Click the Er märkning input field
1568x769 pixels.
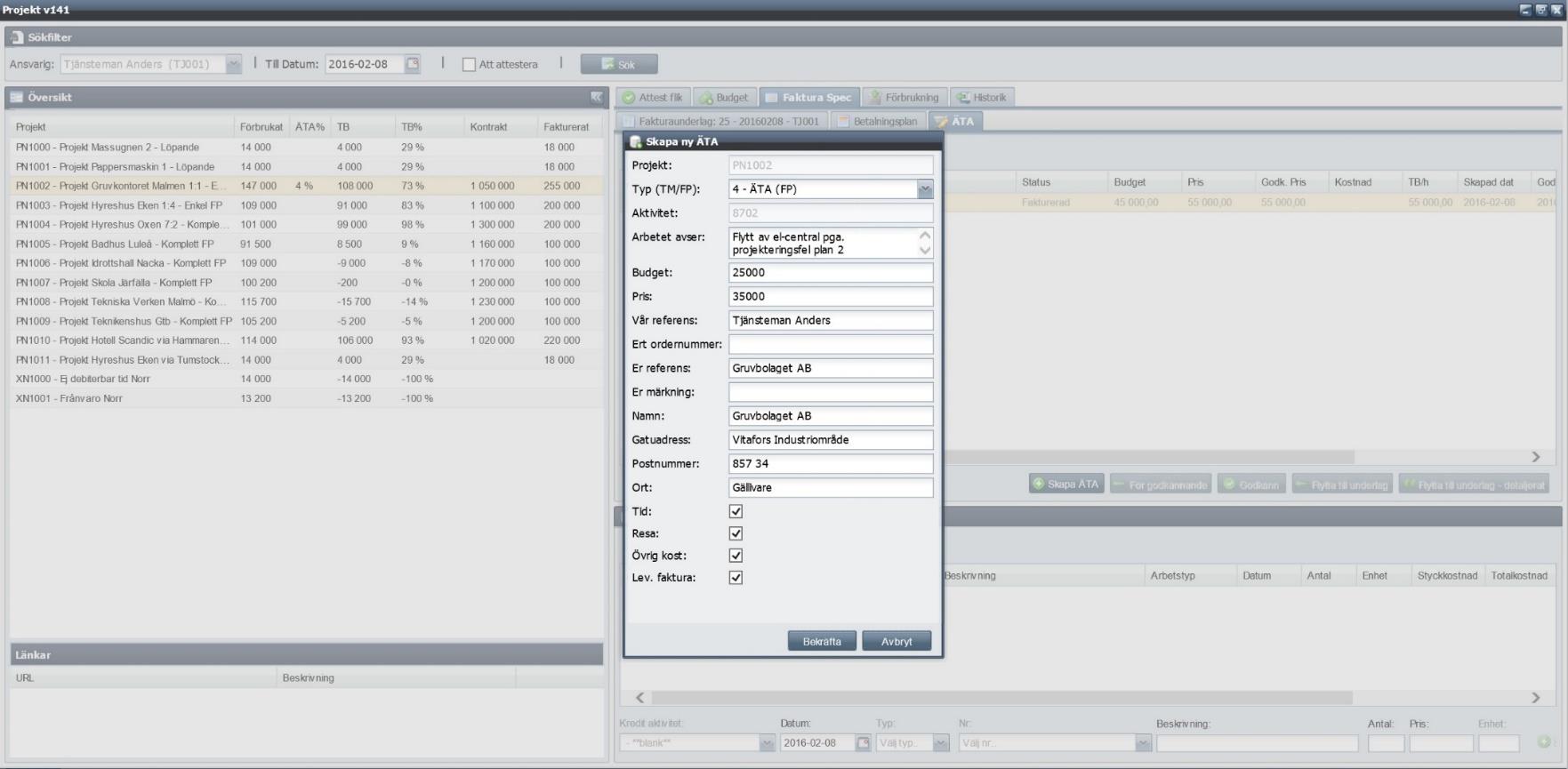pos(831,392)
